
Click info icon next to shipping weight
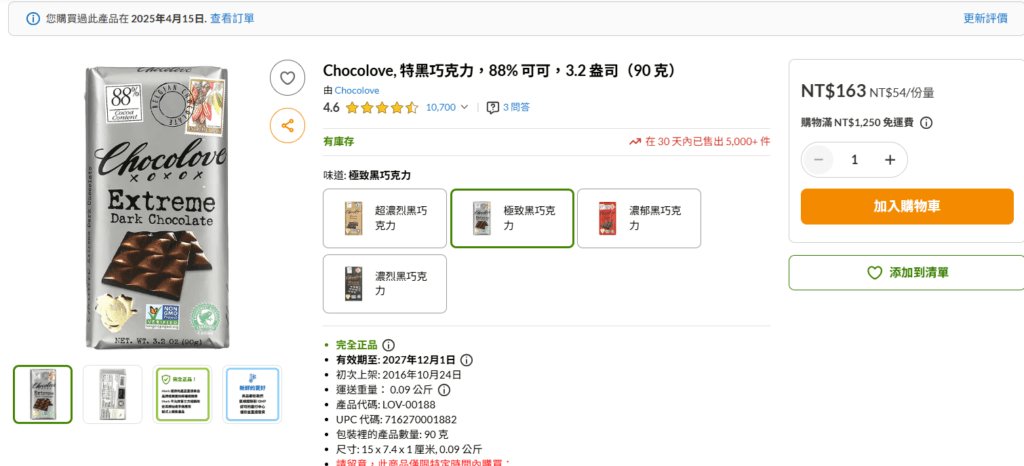point(444,390)
